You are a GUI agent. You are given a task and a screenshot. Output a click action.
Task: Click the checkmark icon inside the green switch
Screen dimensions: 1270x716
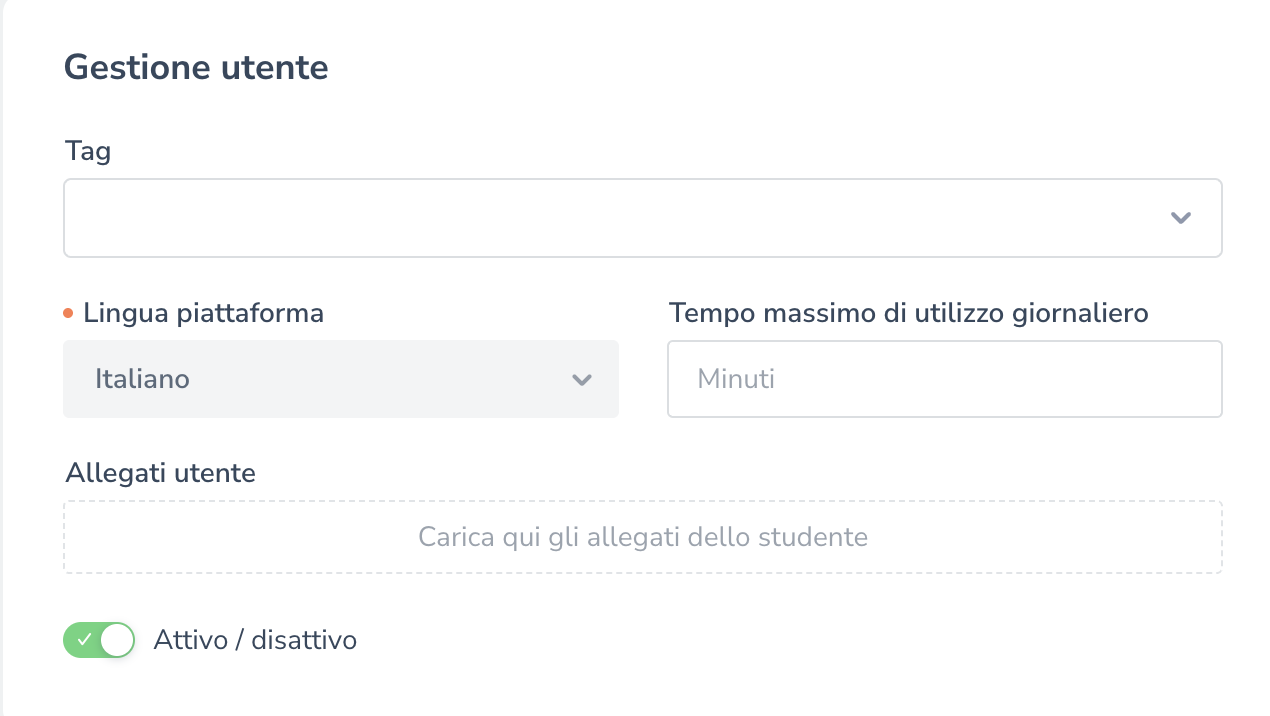click(84, 640)
